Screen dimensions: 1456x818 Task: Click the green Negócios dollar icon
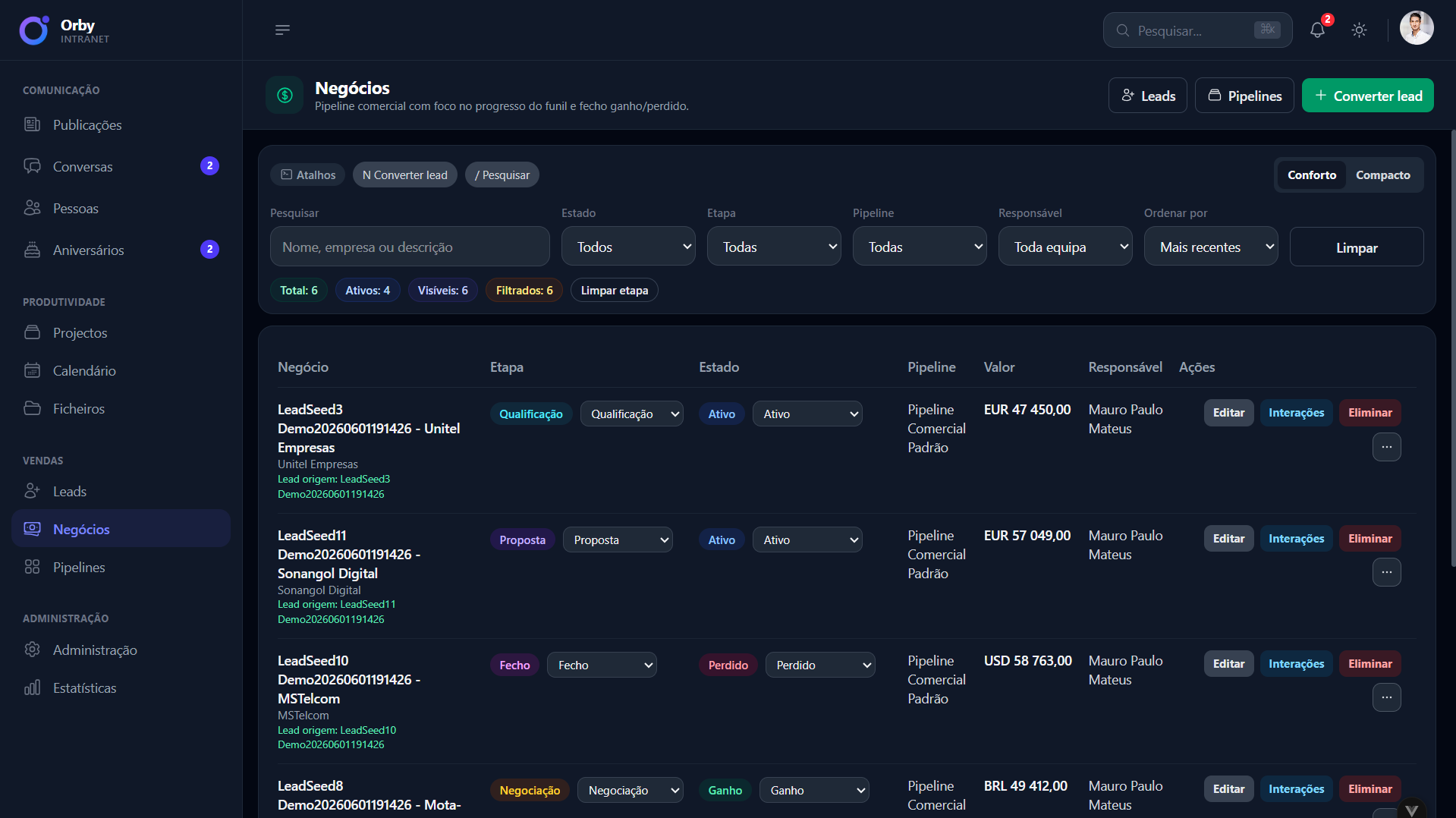(285, 95)
